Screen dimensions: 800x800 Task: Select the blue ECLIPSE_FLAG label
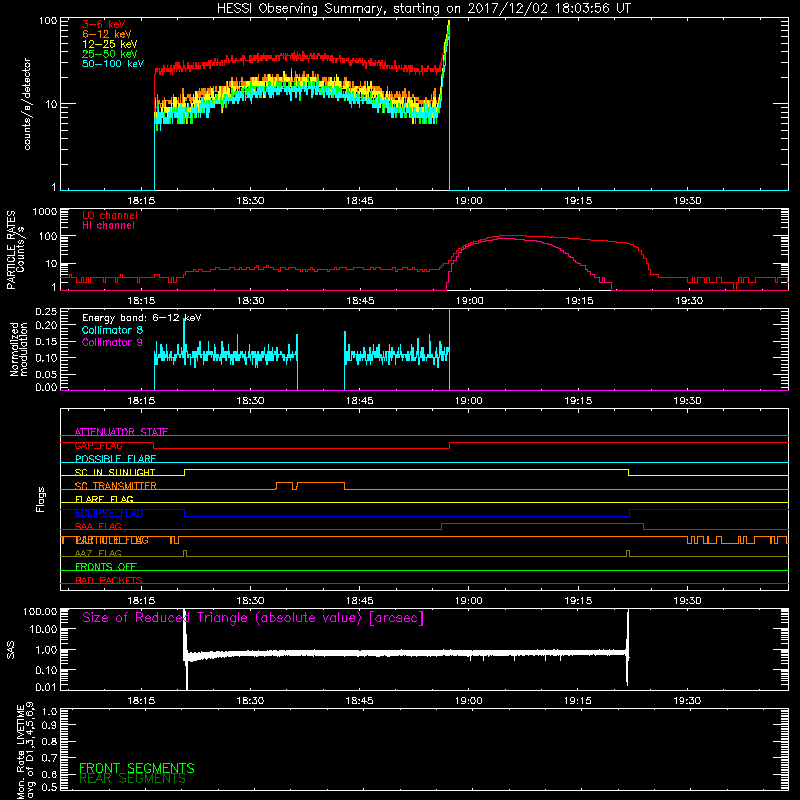click(x=109, y=513)
